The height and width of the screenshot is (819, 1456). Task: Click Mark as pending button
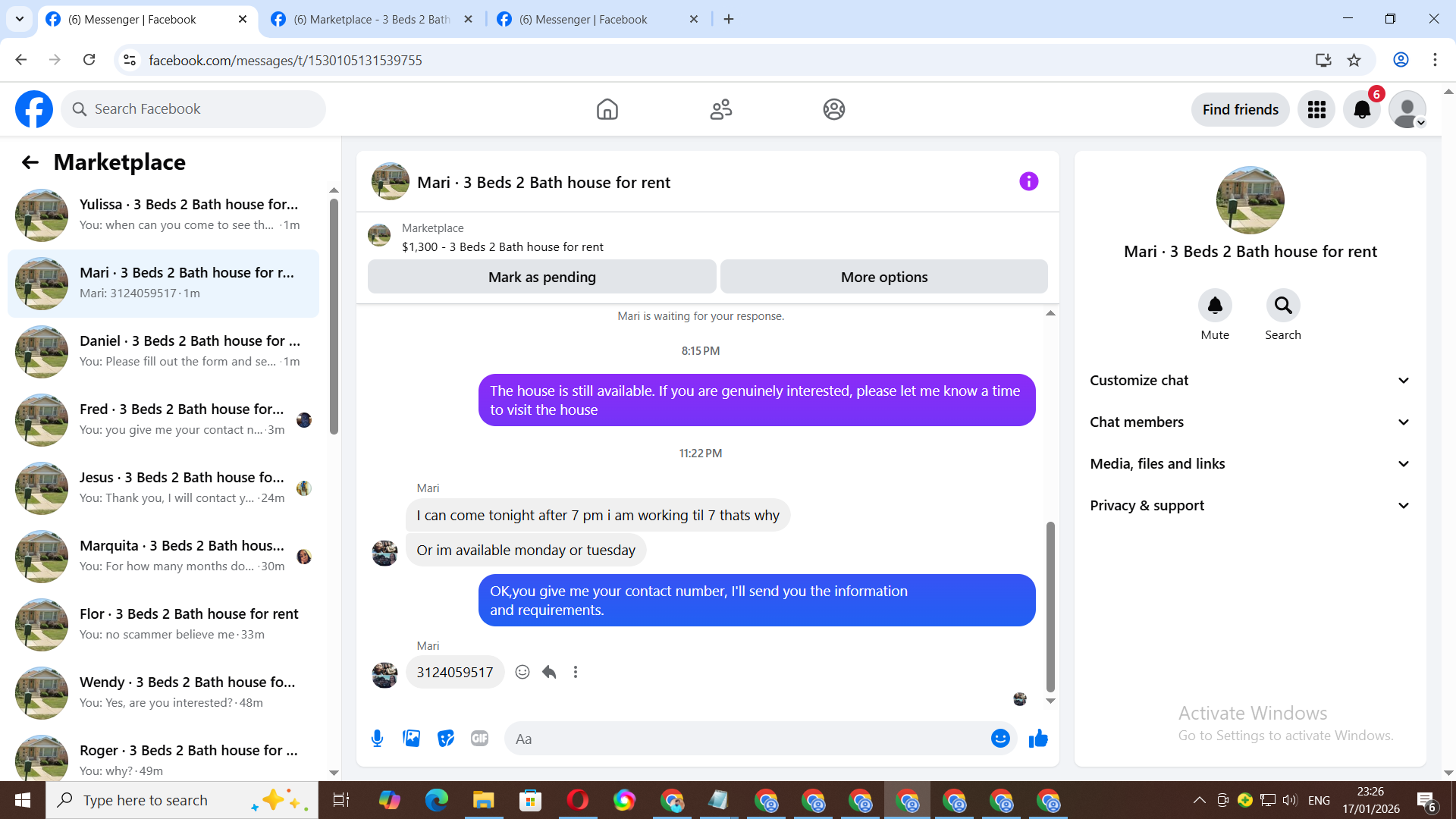[x=541, y=278]
